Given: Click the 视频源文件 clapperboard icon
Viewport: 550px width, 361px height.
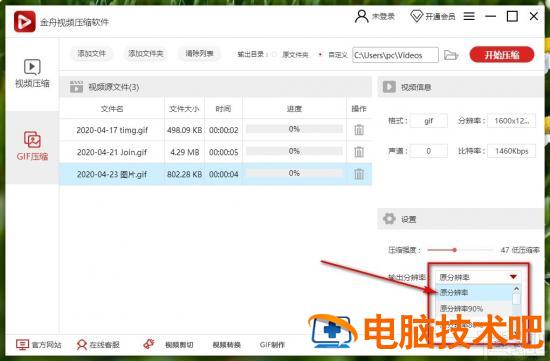Looking at the screenshot, I should (x=76, y=87).
